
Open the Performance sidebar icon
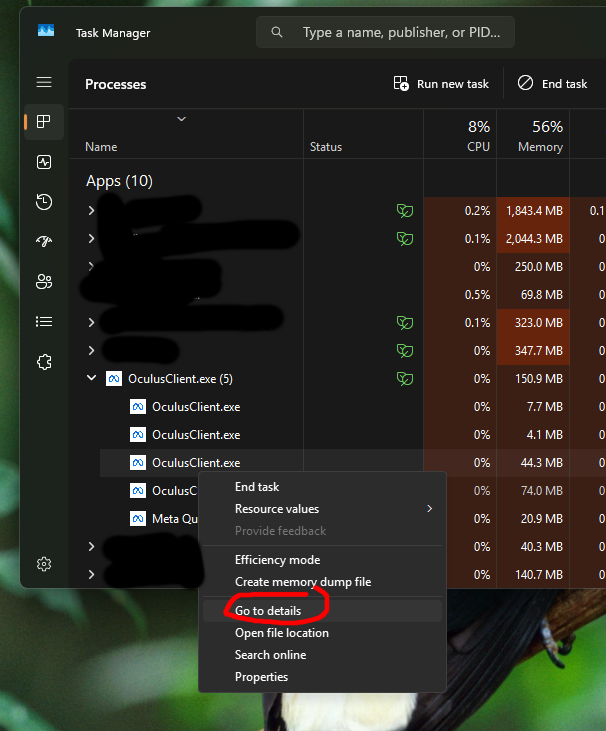pyautogui.click(x=43, y=162)
